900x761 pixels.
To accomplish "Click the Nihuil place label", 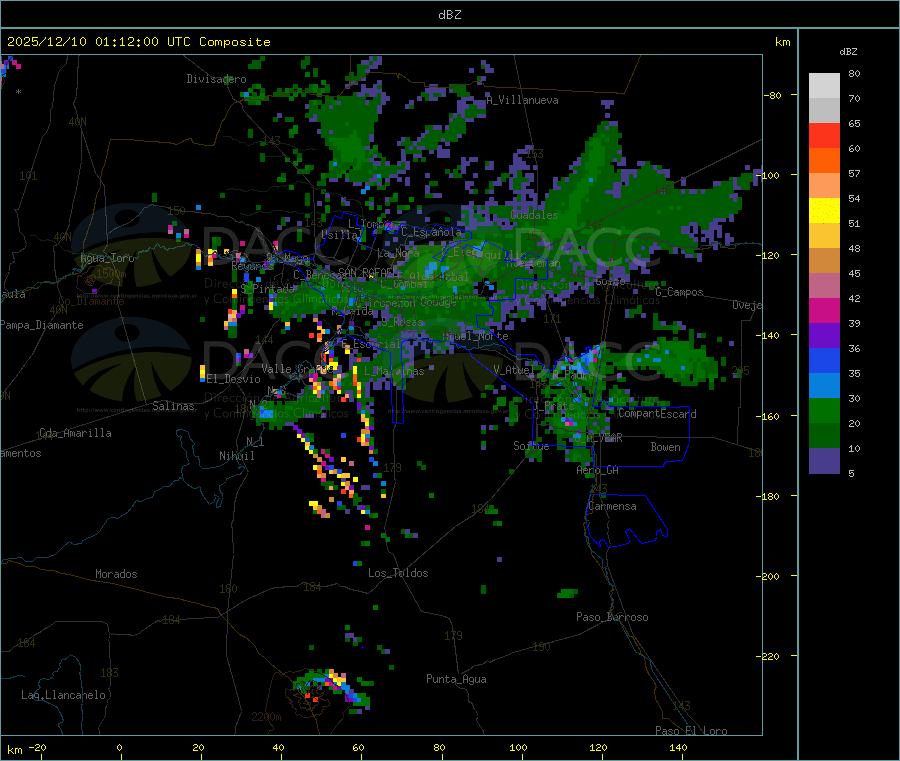I will 237,456.
